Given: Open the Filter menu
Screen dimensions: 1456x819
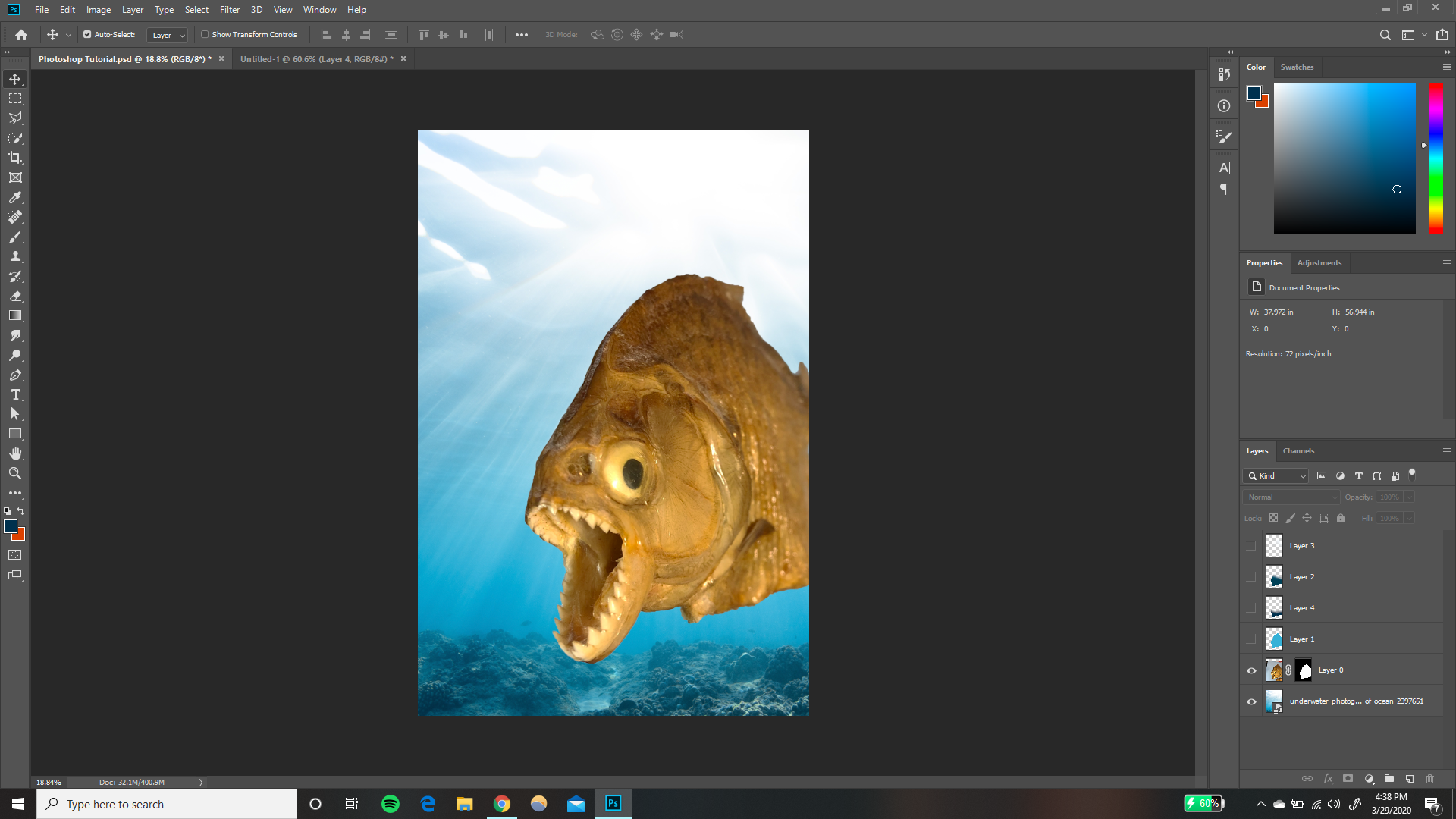Looking at the screenshot, I should click(x=229, y=10).
